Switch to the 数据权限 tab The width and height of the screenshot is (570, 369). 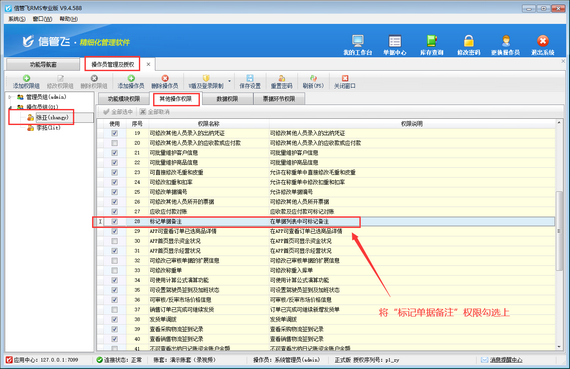(227, 99)
